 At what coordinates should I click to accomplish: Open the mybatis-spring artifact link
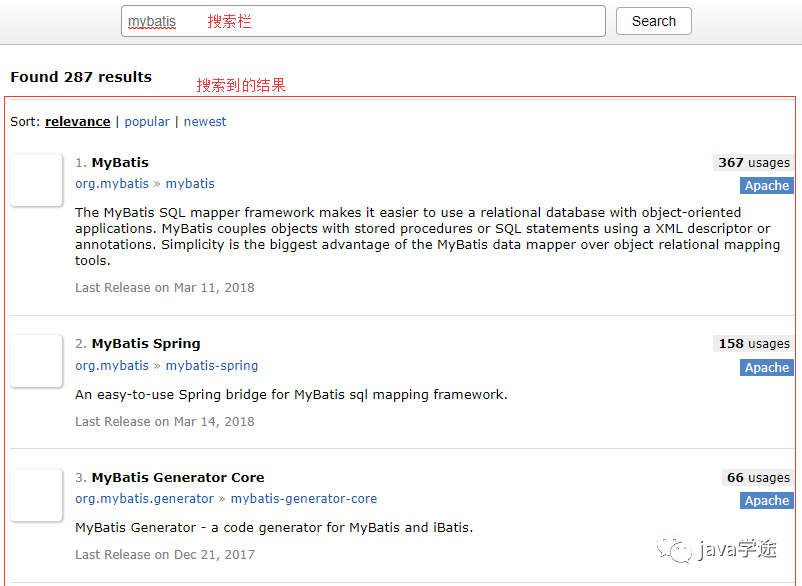[212, 366]
